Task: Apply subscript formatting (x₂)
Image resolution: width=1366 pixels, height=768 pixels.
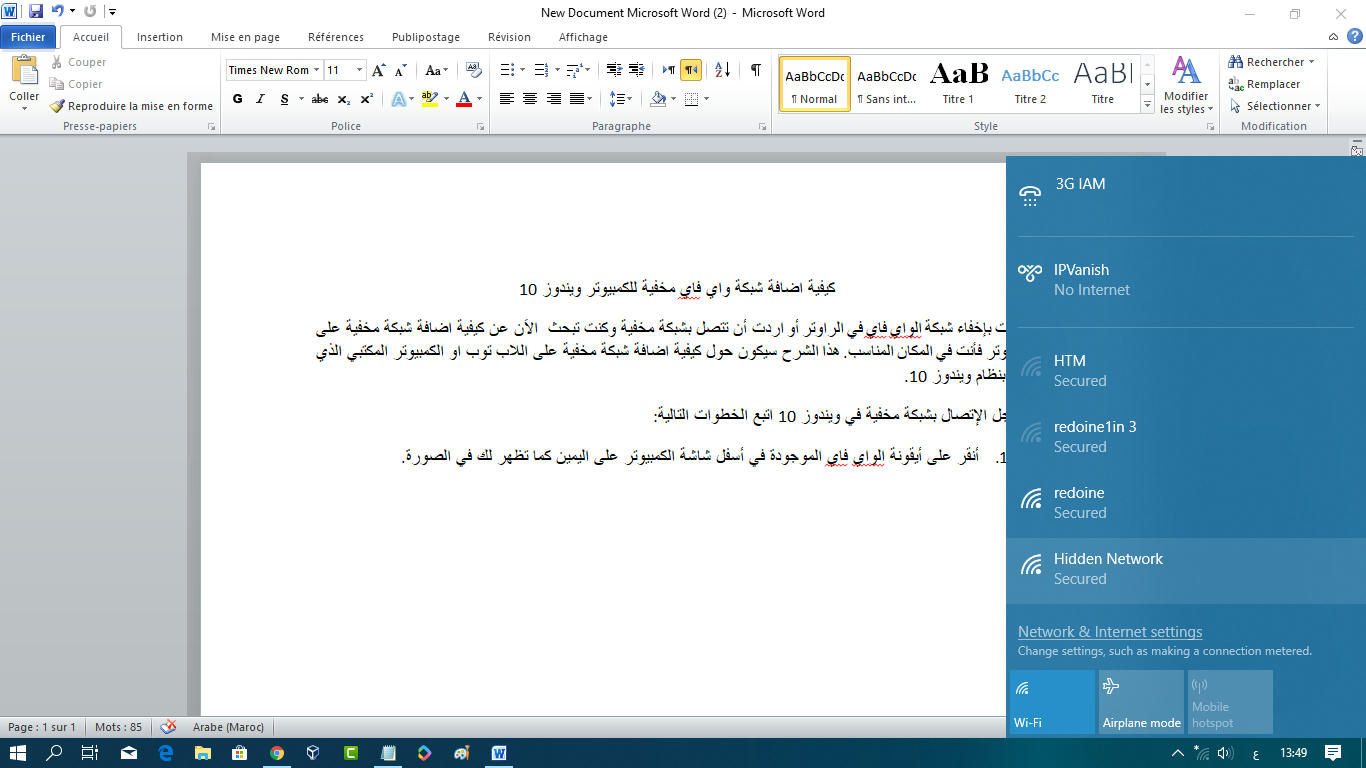Action: 344,99
